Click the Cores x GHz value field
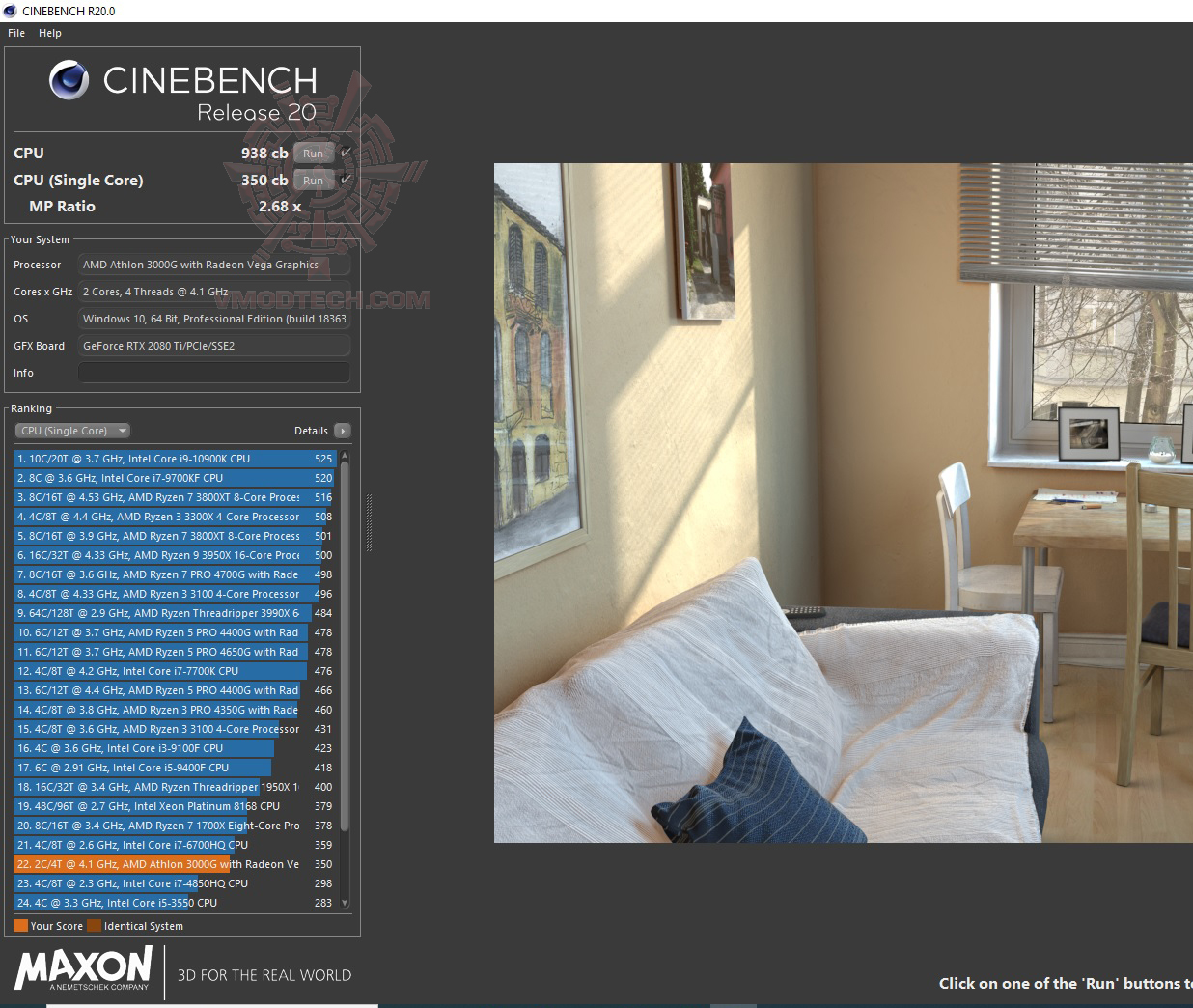The image size is (1193, 1008). click(x=214, y=292)
